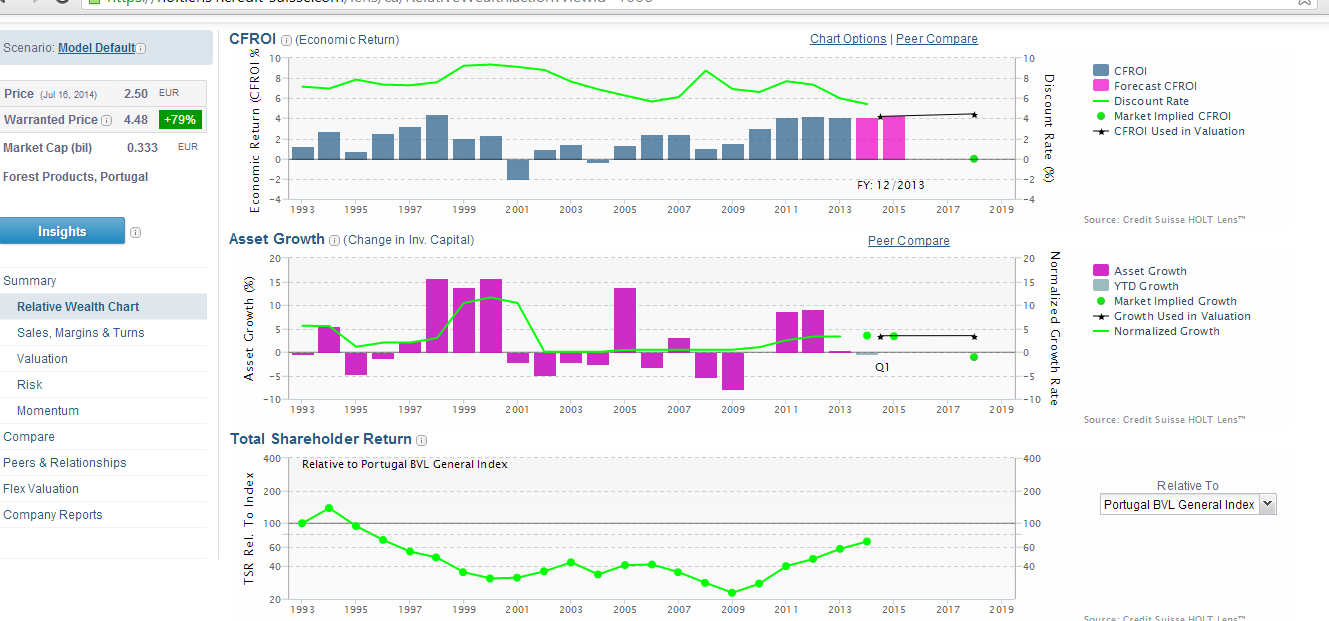Image resolution: width=1329 pixels, height=621 pixels.
Task: Toggle the YTD Growth legend entry
Action: pos(1146,286)
